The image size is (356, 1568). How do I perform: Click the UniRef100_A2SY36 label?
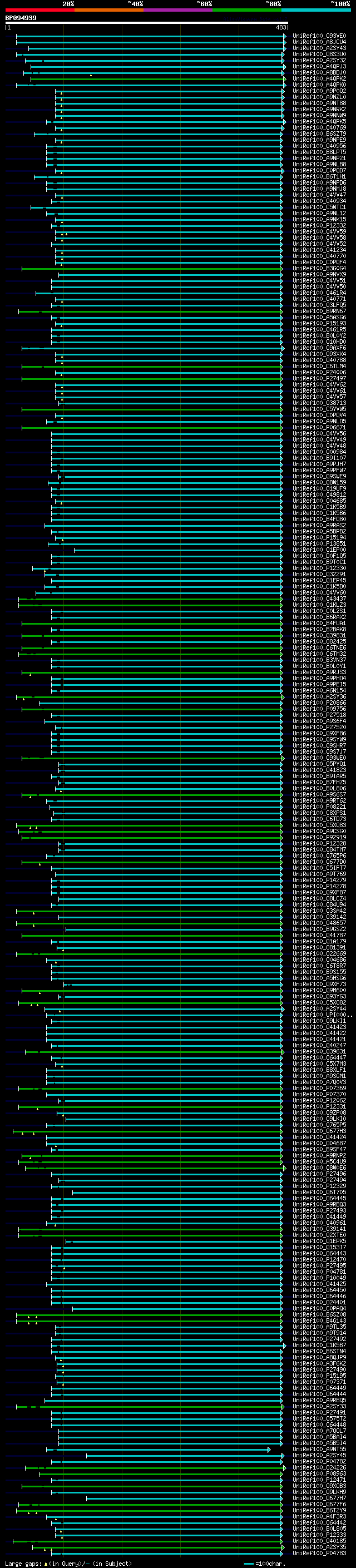click(x=319, y=697)
